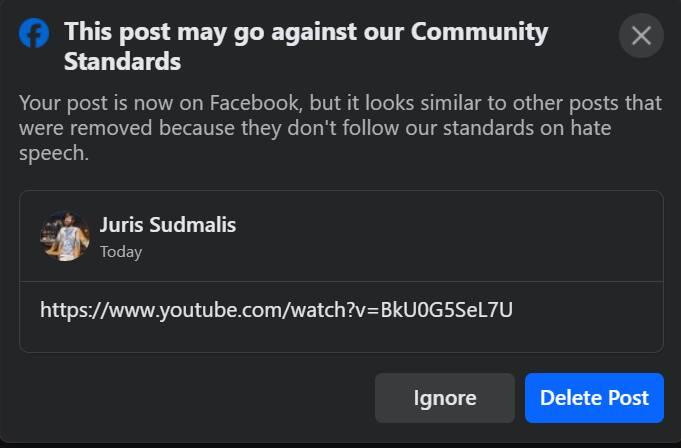The image size is (681, 448).
Task: Click the words "were removed" in description
Action: (75, 128)
